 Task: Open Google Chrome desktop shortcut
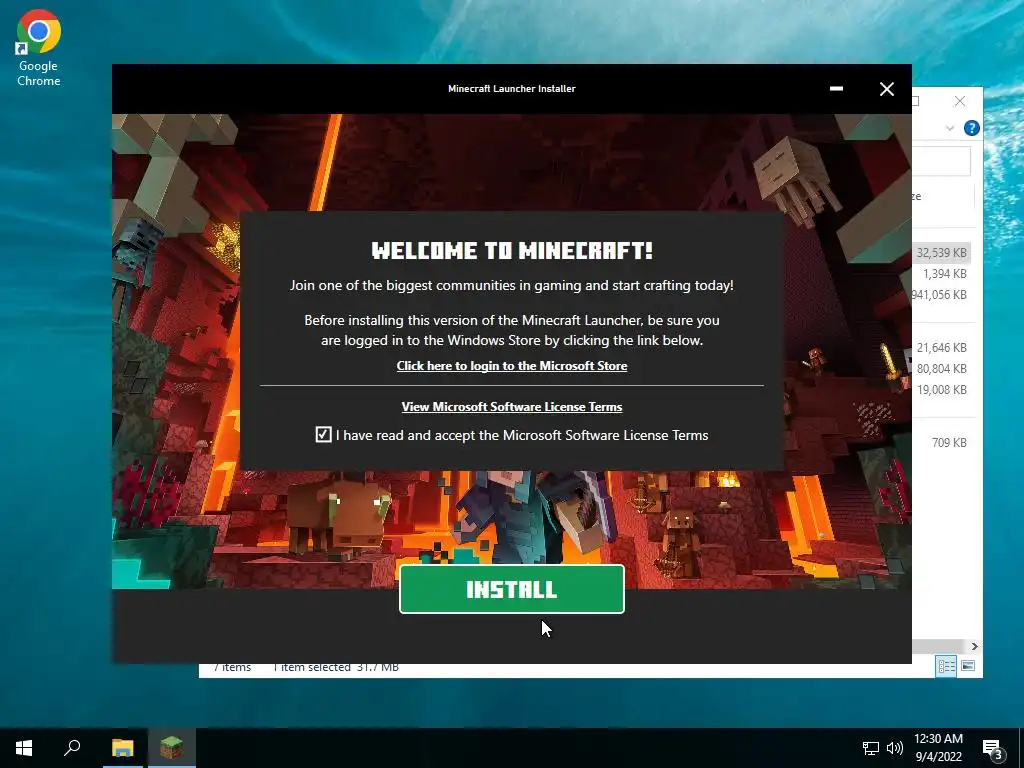tap(39, 48)
